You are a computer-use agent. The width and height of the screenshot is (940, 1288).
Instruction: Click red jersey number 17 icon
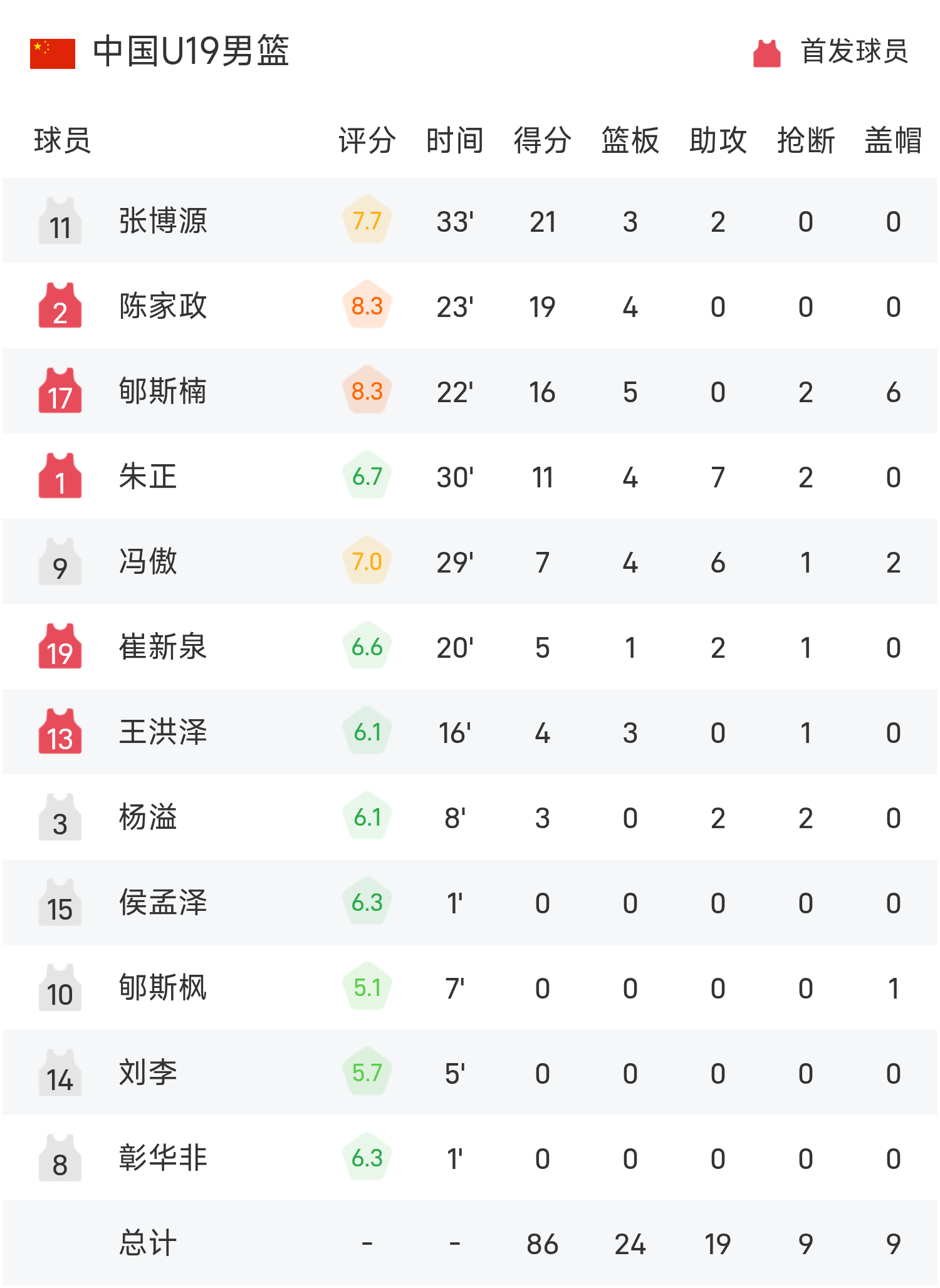pos(60,392)
